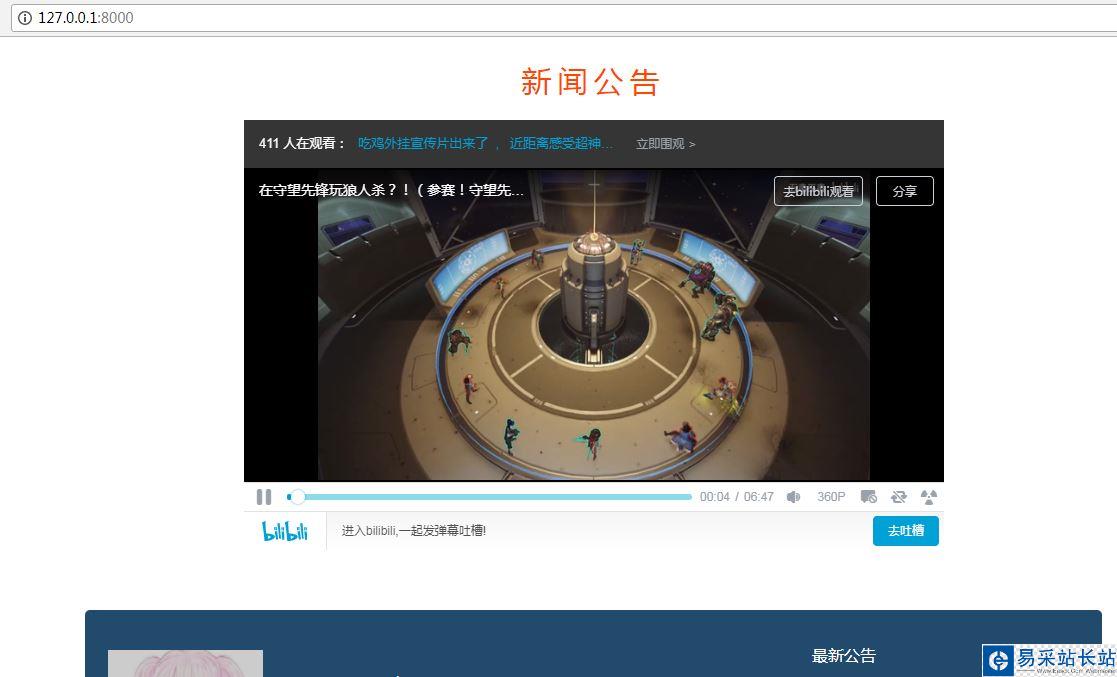This screenshot has height=677, width=1117.
Task: Click the video frame to toggle playback
Action: 593,324
